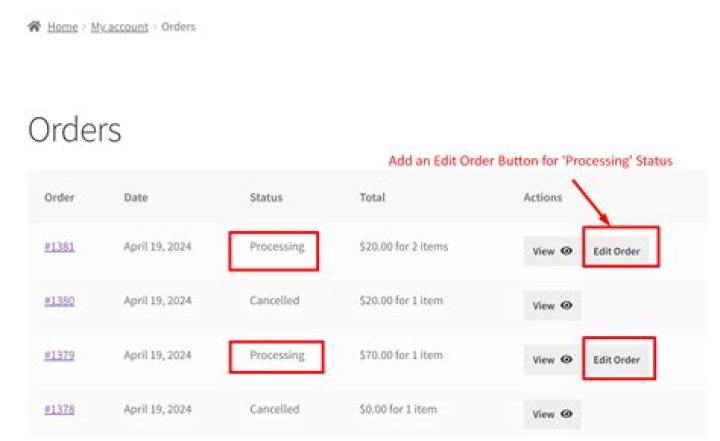Click the Actions column header
The height and width of the screenshot is (441, 720).
point(543,198)
